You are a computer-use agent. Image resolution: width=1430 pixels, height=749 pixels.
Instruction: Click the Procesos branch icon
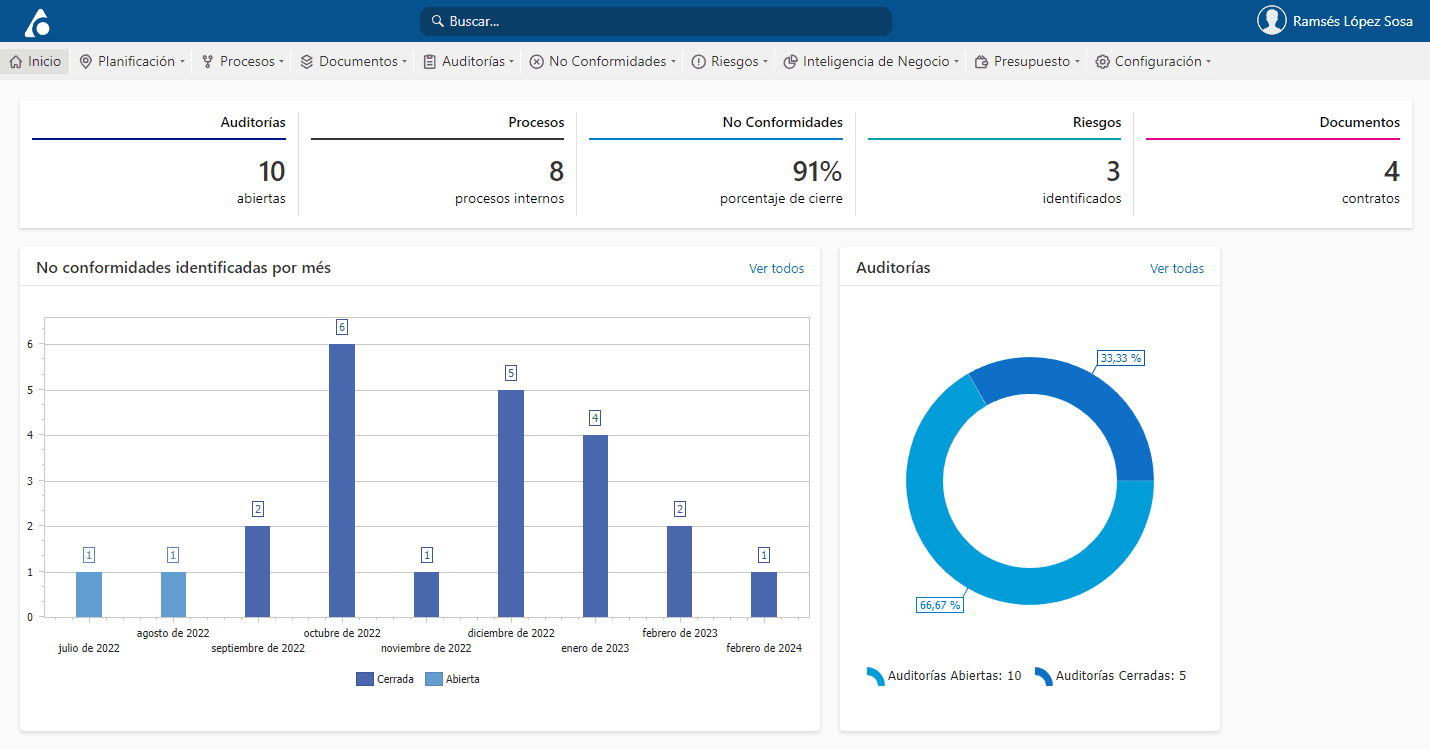208,62
